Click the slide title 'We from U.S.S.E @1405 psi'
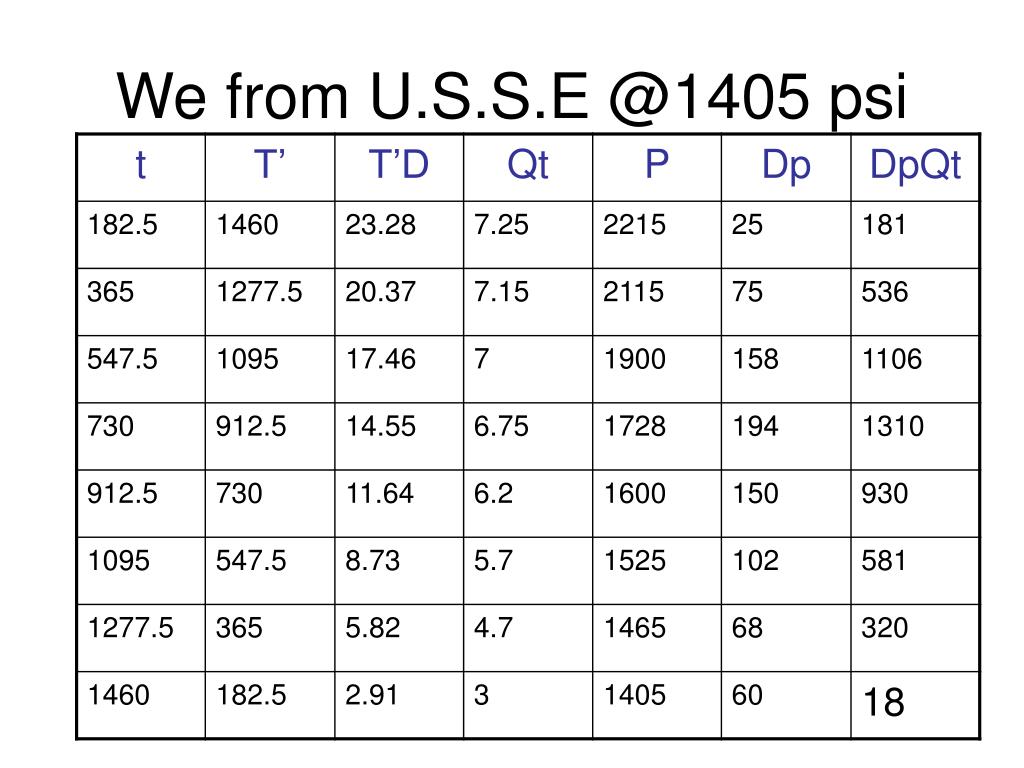The height and width of the screenshot is (768, 1024). [x=512, y=97]
